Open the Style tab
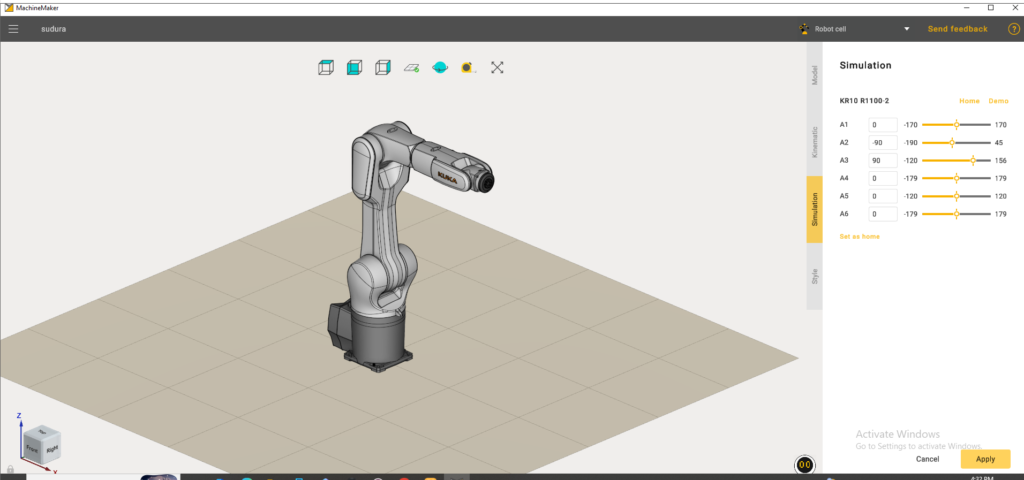1024x480 pixels. [814, 276]
